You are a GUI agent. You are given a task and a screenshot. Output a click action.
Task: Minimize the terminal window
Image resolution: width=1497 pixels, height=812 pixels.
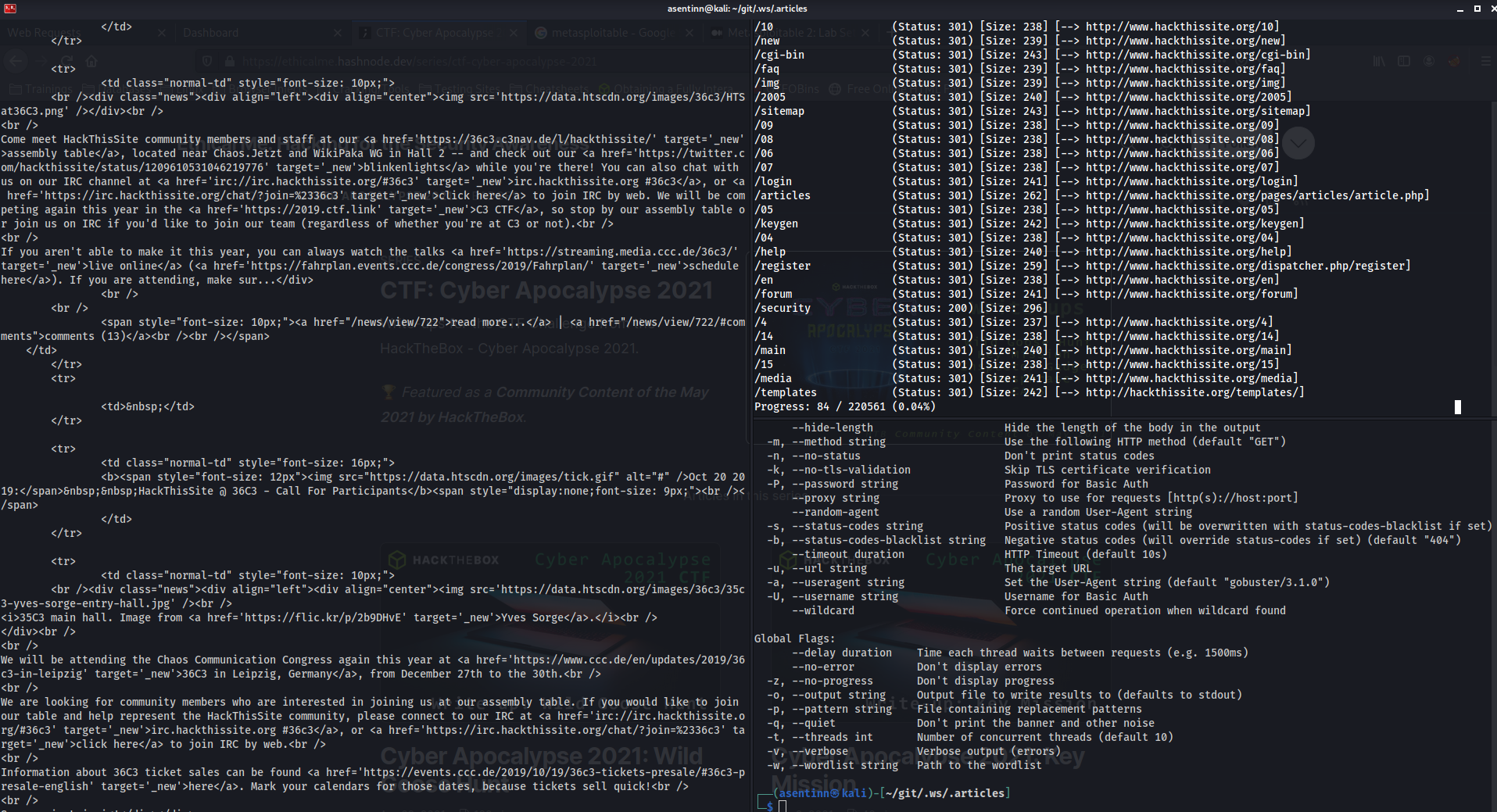point(1459,9)
